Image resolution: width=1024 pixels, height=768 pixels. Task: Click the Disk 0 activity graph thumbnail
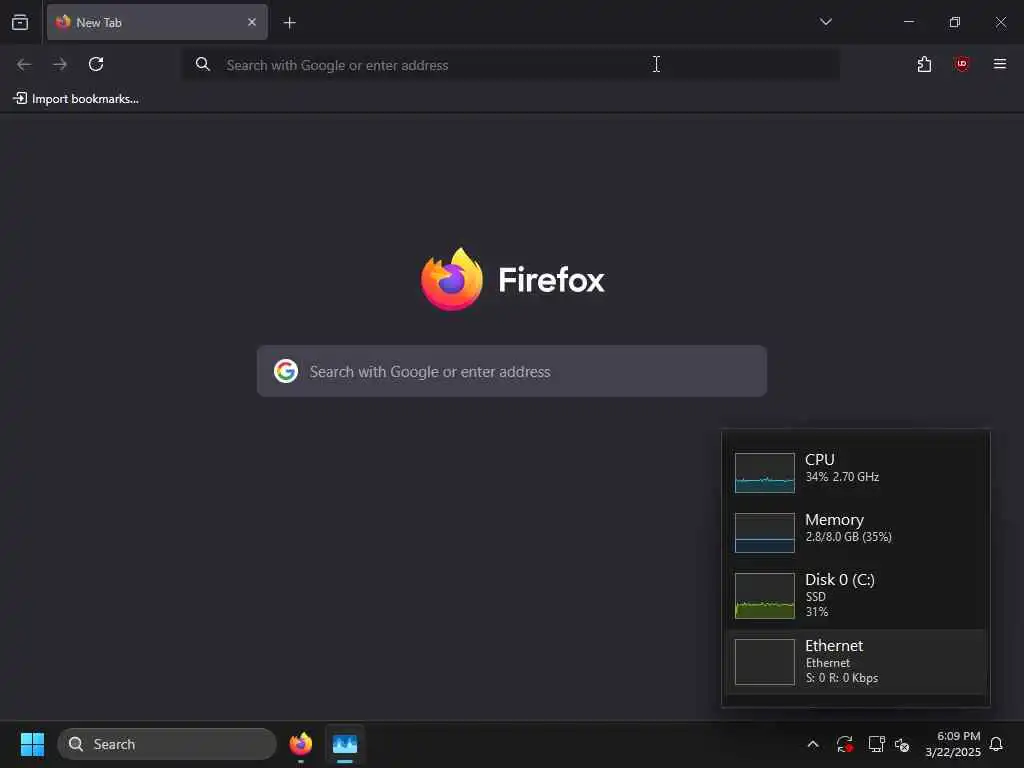tap(765, 596)
